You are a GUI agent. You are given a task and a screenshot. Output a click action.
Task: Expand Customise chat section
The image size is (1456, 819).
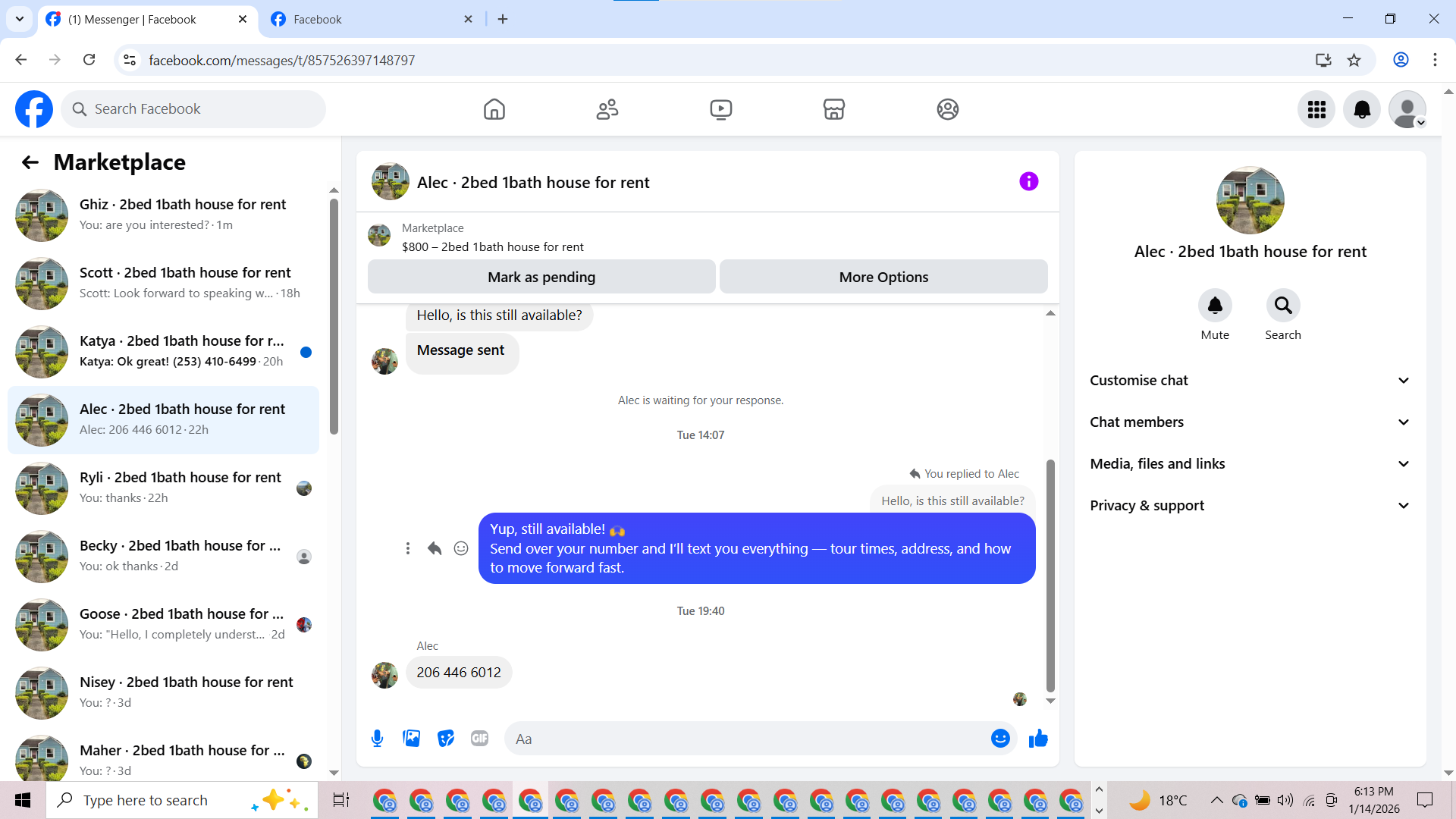coord(1250,381)
